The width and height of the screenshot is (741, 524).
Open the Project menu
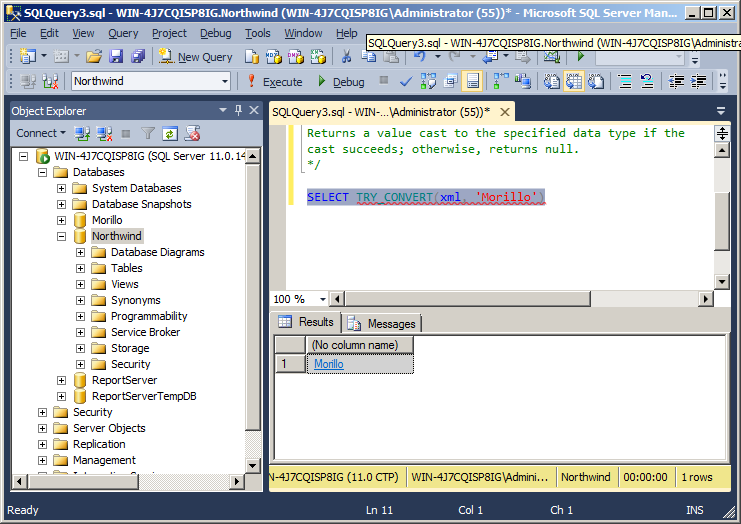coord(169,33)
